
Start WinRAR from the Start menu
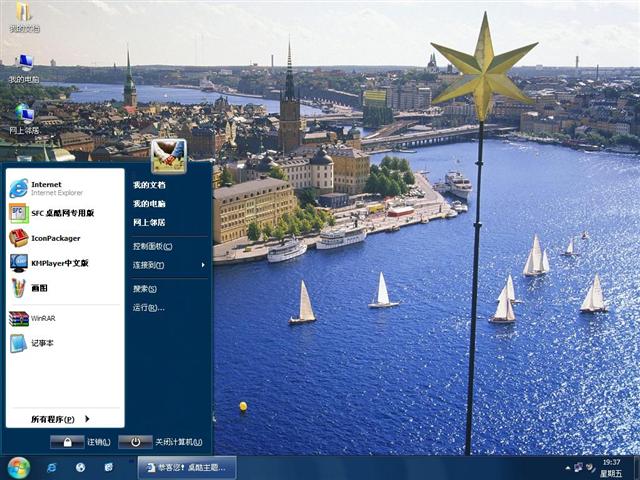tap(42, 318)
